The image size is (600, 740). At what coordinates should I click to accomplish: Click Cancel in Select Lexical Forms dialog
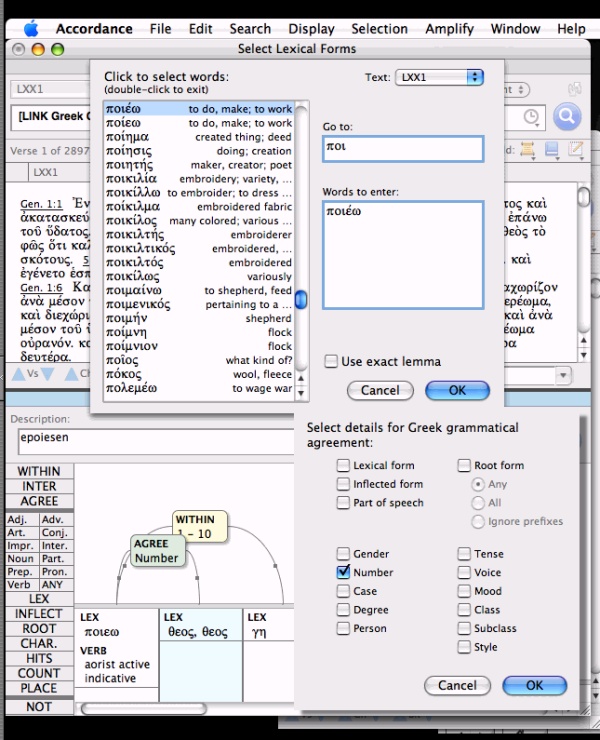point(380,390)
